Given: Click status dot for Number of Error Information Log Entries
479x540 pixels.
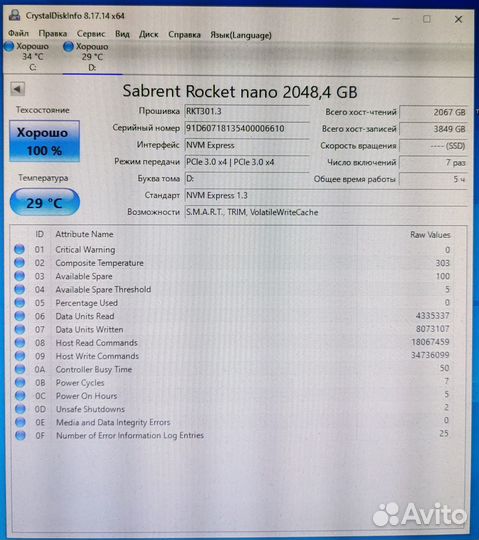Looking at the screenshot, I should coord(20,436).
